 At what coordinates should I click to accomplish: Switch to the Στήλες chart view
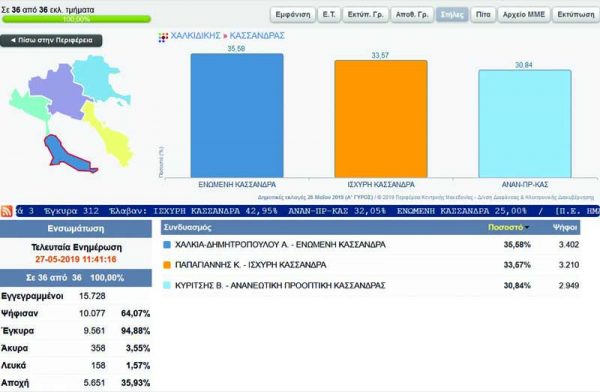coord(452,15)
